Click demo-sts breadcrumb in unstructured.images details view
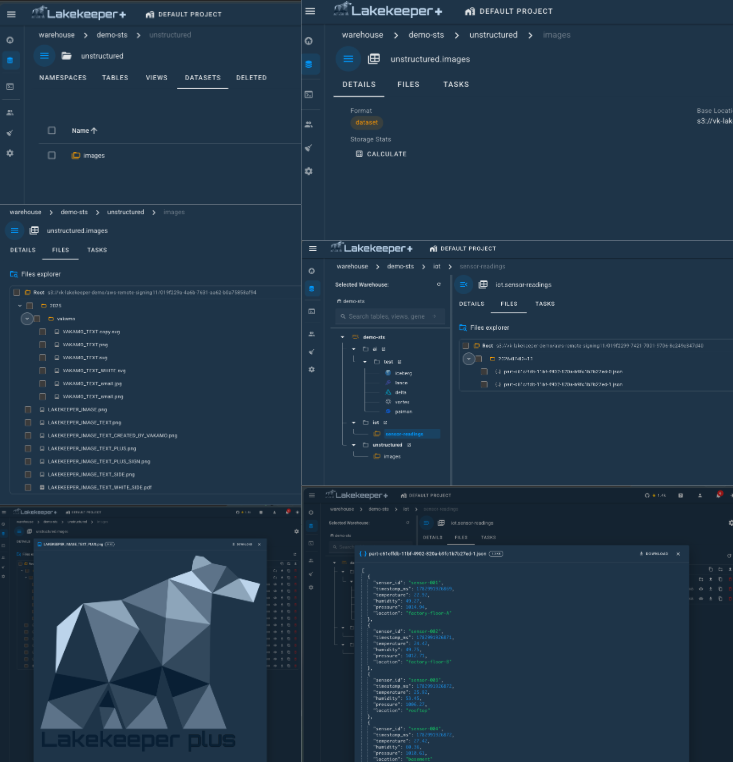 [426, 35]
